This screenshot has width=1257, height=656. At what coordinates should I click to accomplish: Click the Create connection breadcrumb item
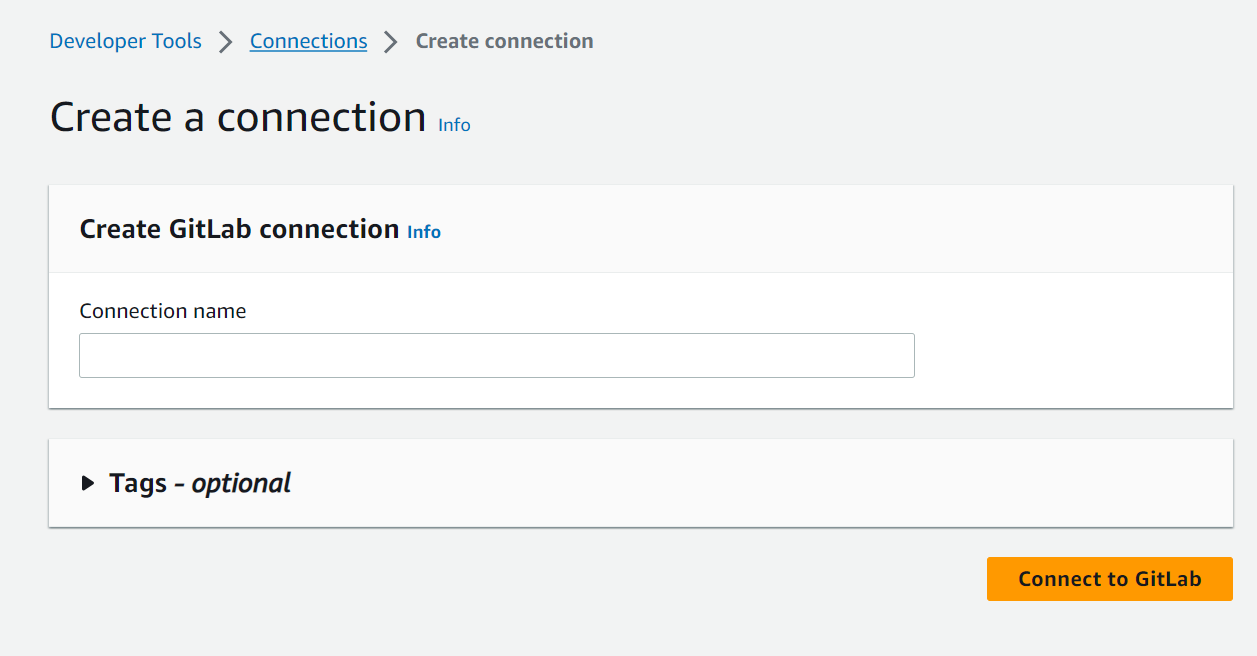[504, 41]
